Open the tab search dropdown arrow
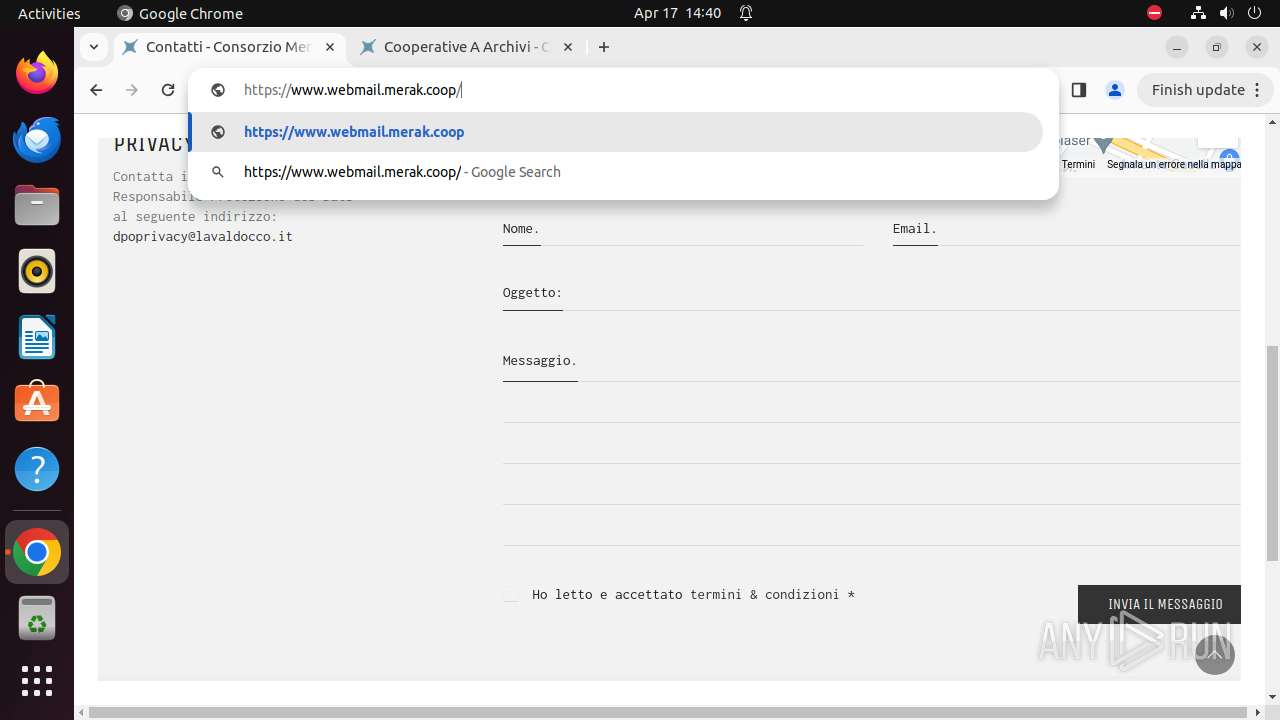The width and height of the screenshot is (1280, 720). tap(93, 47)
